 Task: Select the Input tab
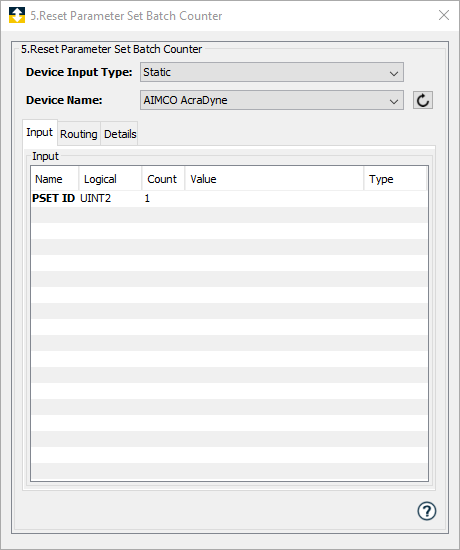(40, 133)
